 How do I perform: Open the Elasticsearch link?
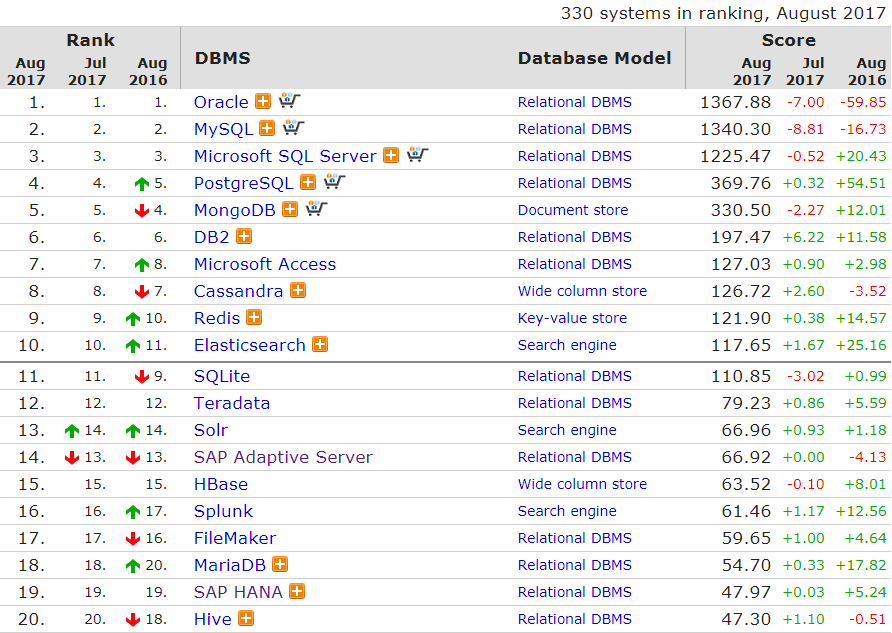coord(250,345)
